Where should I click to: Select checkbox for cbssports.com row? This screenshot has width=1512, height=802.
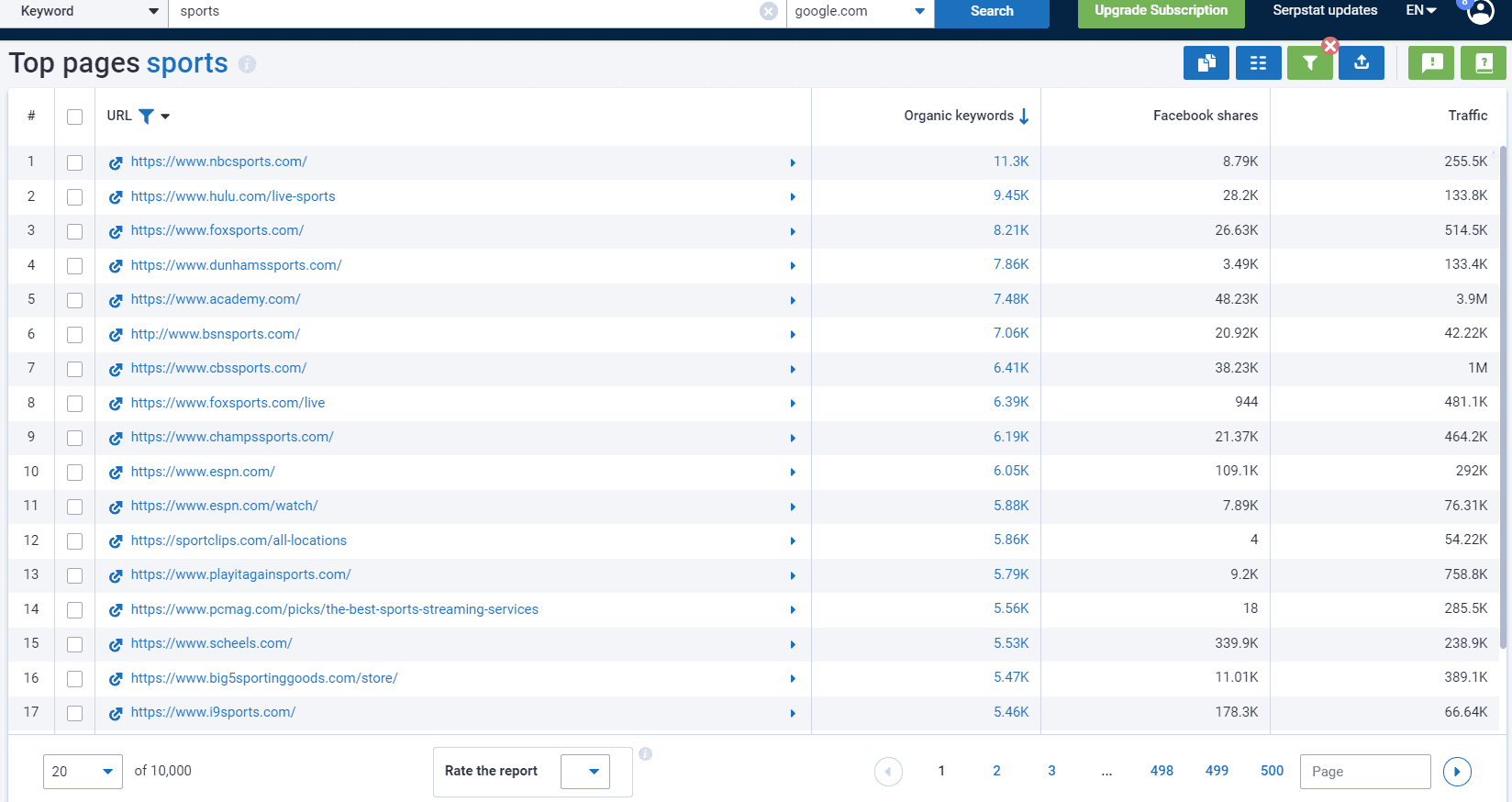click(75, 369)
